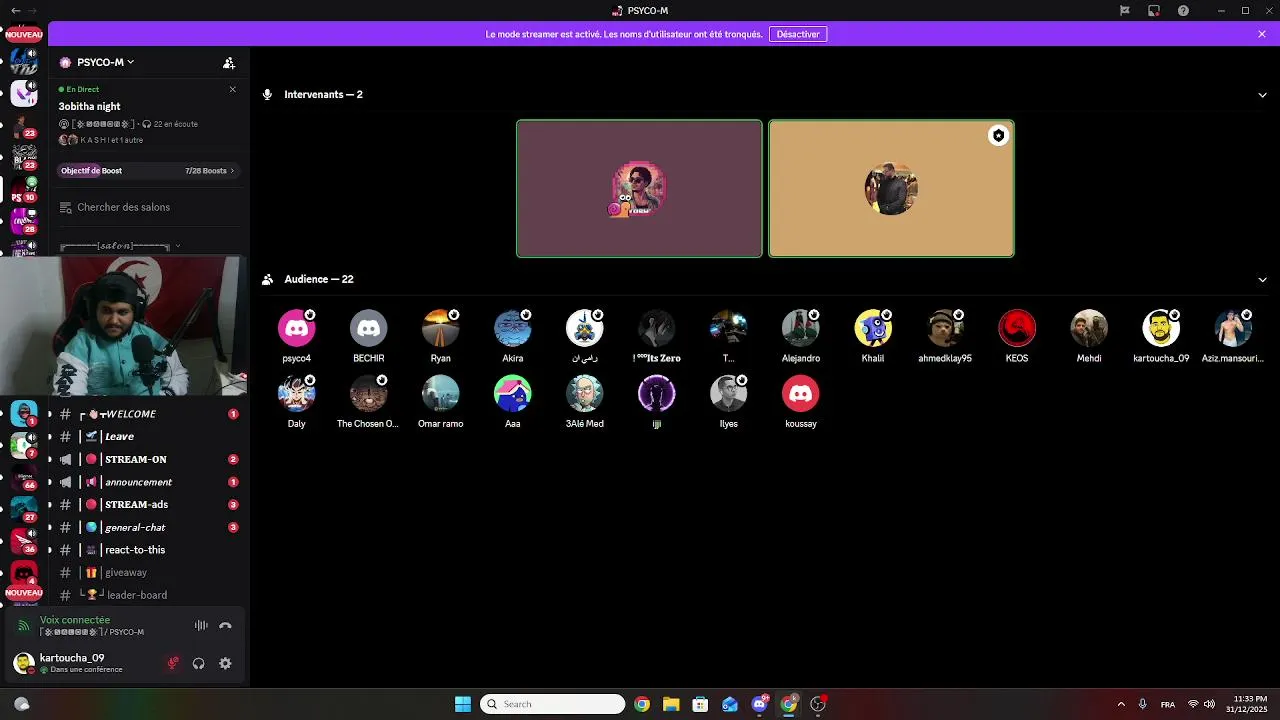1280x720 pixels.
Task: Click the Désactiver streamer mode button
Action: (x=798, y=34)
